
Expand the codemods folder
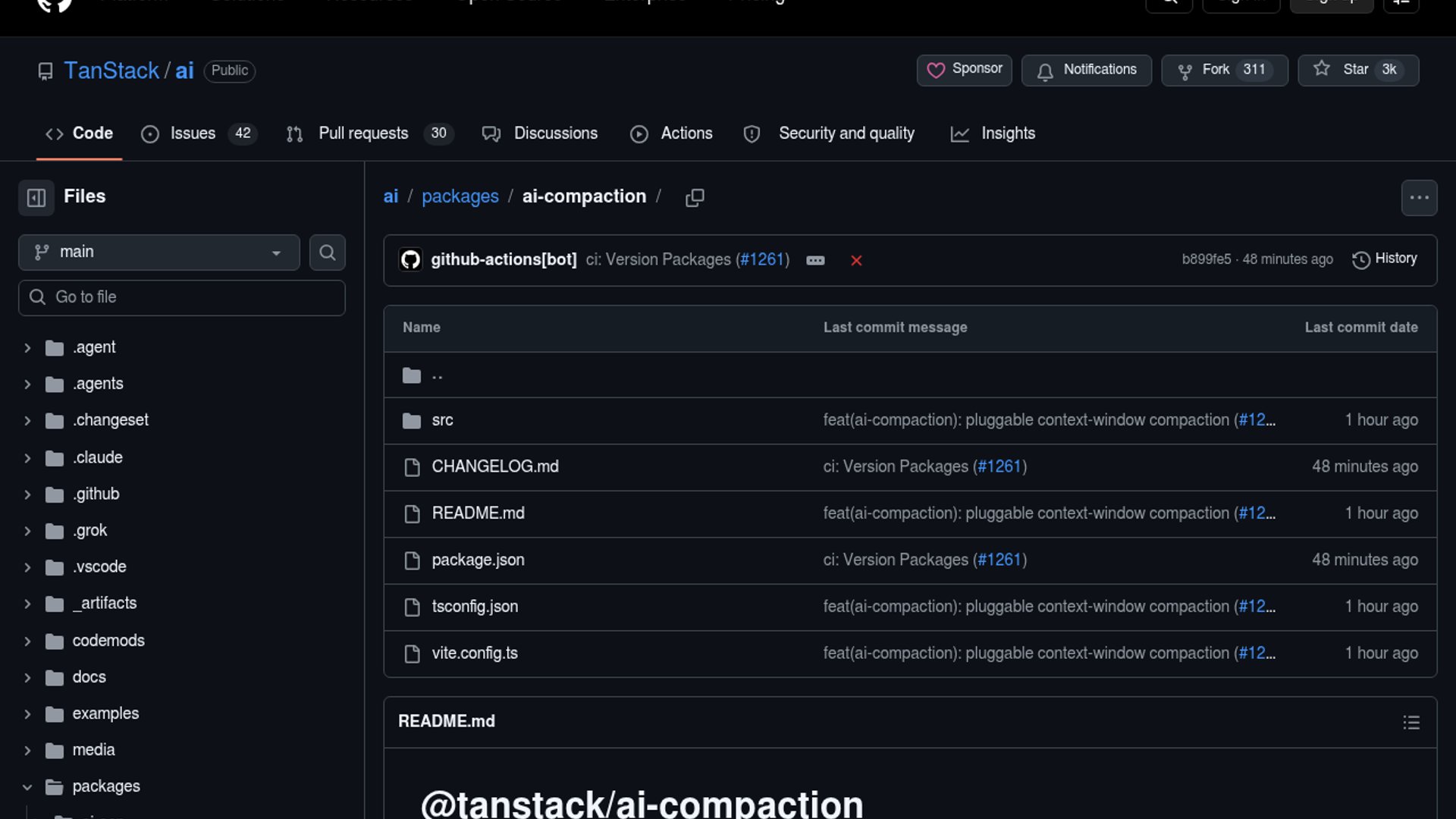(x=27, y=642)
